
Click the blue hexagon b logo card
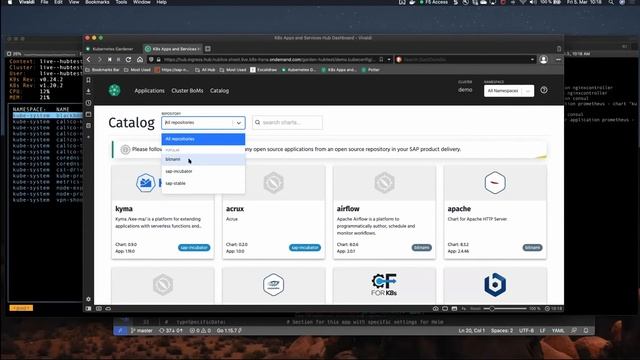pyautogui.click(x=495, y=284)
